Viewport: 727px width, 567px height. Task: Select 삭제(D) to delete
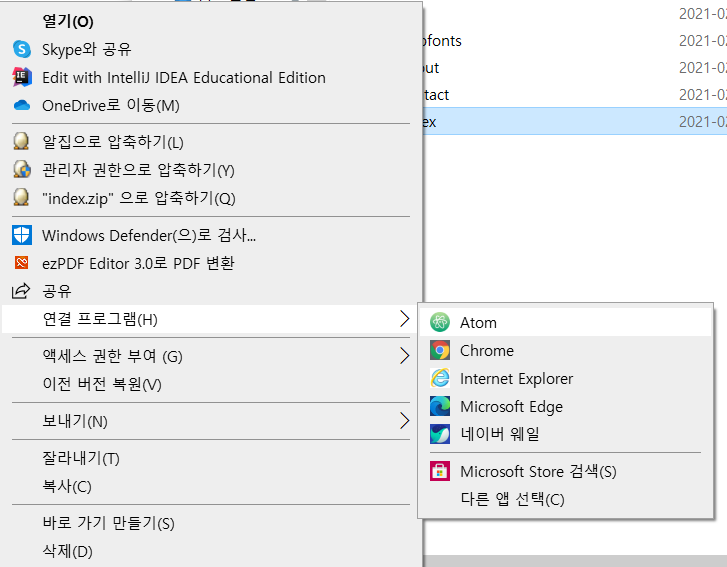coord(211,551)
